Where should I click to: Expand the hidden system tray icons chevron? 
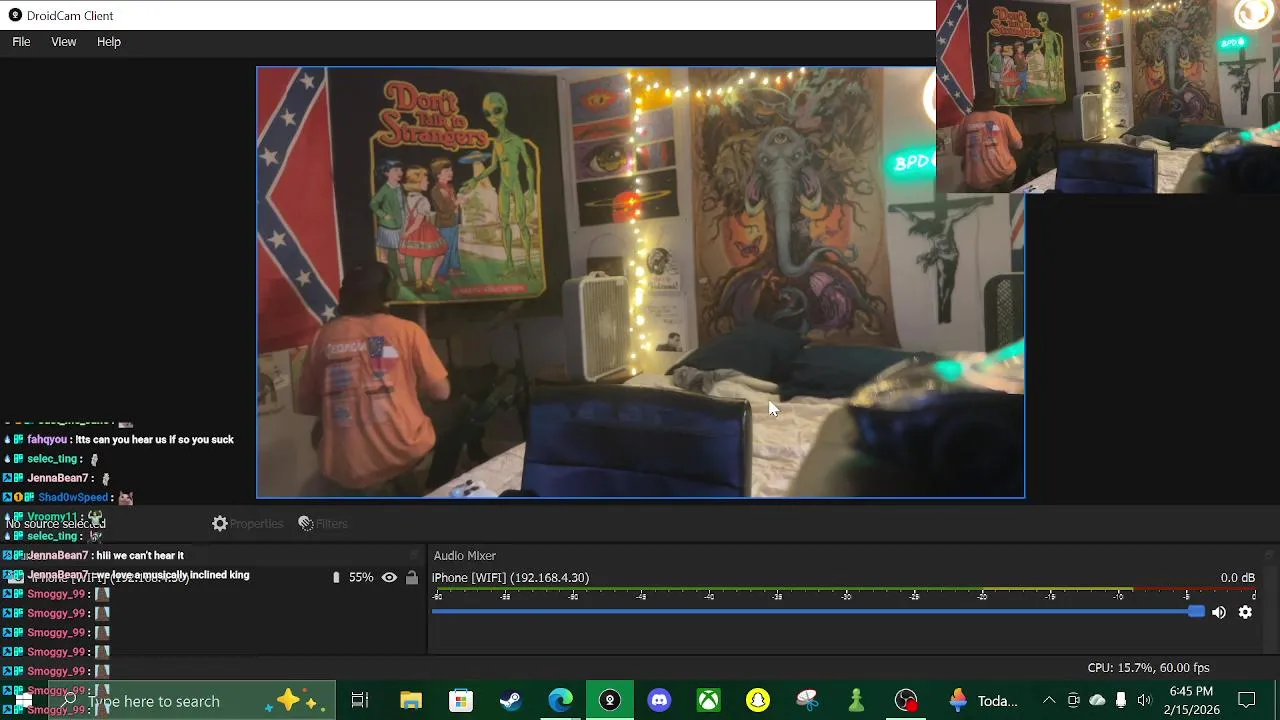click(x=1049, y=701)
